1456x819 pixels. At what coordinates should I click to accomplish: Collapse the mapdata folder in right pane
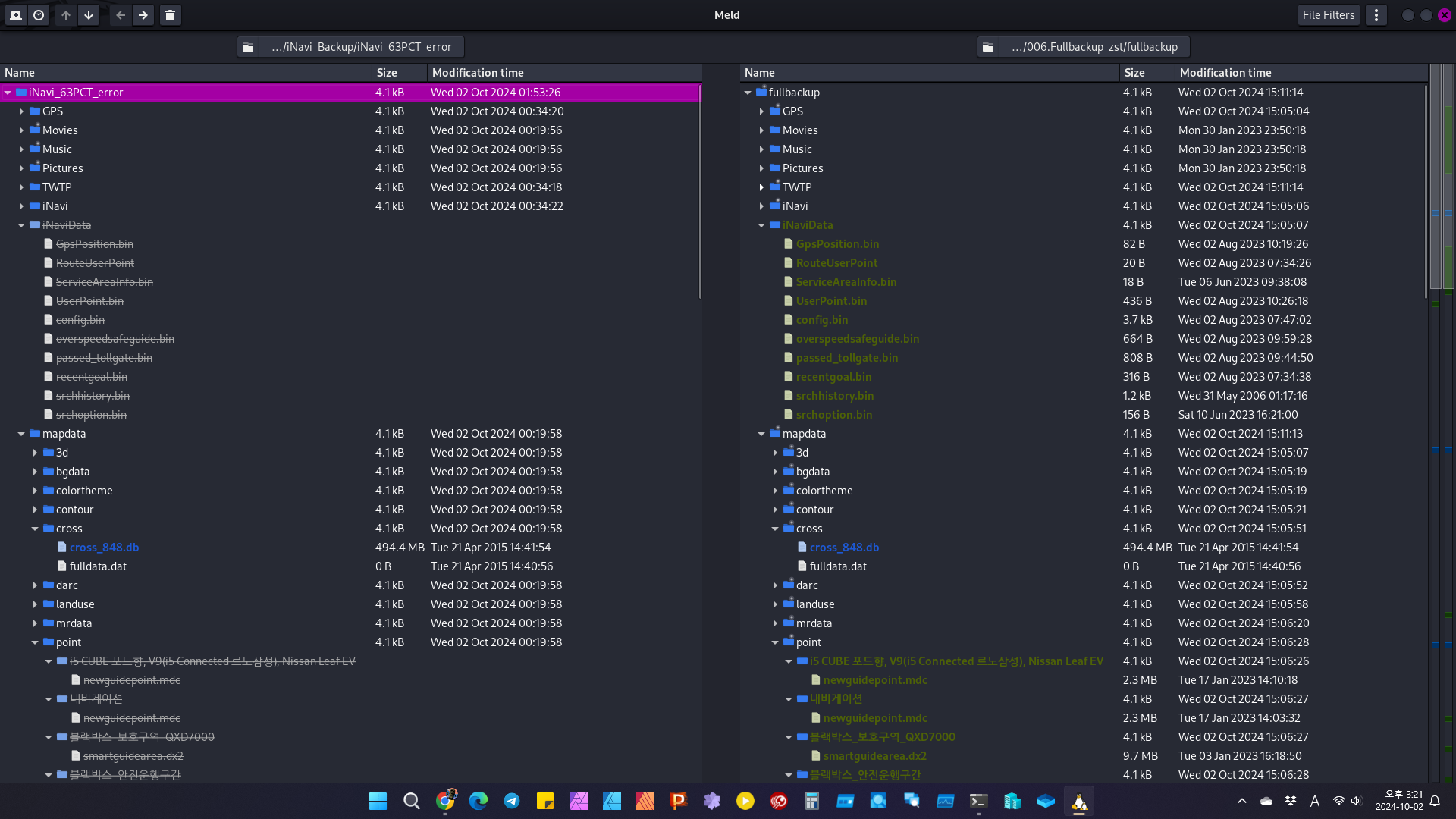(x=761, y=434)
